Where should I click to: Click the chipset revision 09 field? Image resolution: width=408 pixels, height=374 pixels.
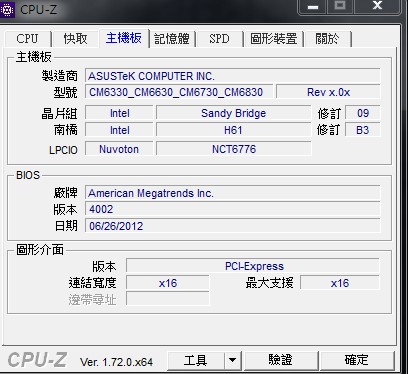pyautogui.click(x=363, y=113)
